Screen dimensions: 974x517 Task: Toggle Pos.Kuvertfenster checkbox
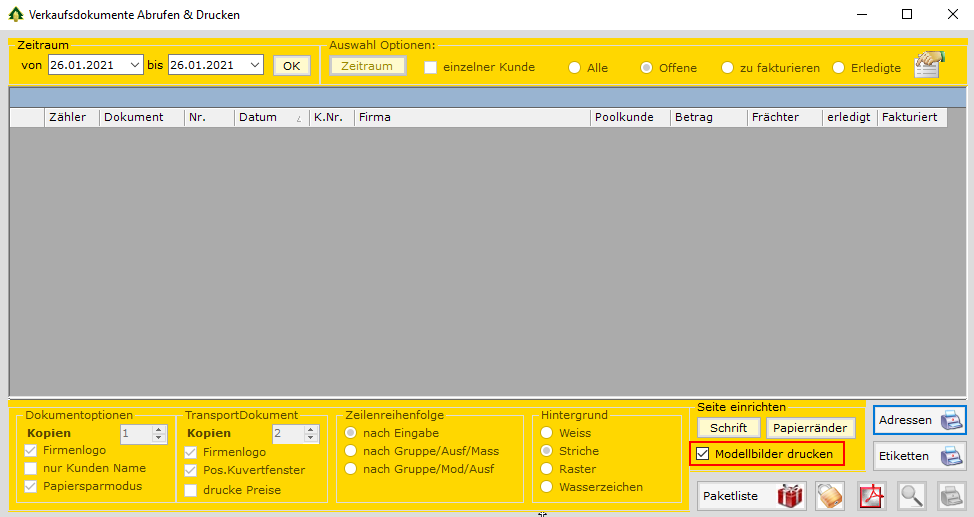click(x=191, y=470)
